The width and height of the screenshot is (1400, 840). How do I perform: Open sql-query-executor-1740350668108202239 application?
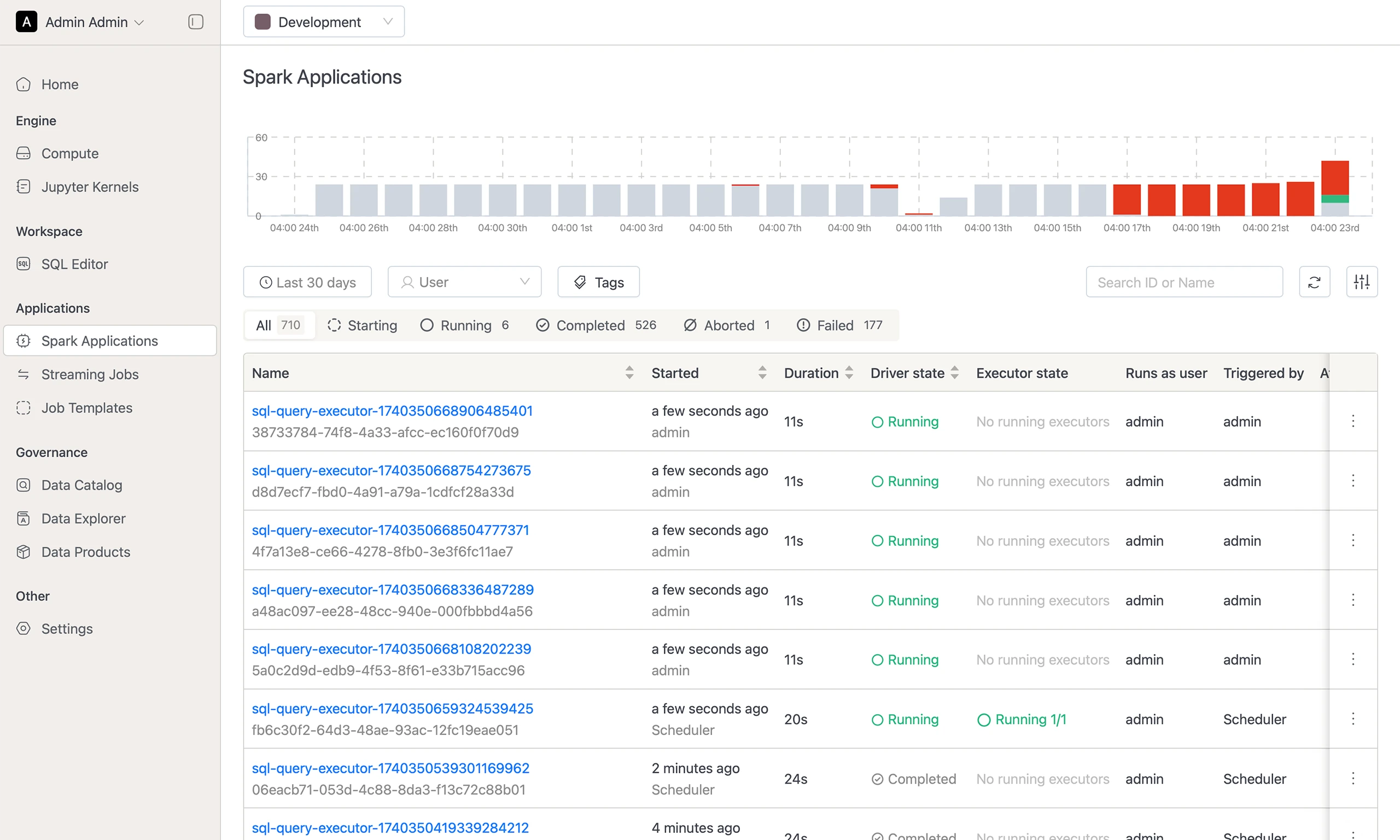click(392, 649)
